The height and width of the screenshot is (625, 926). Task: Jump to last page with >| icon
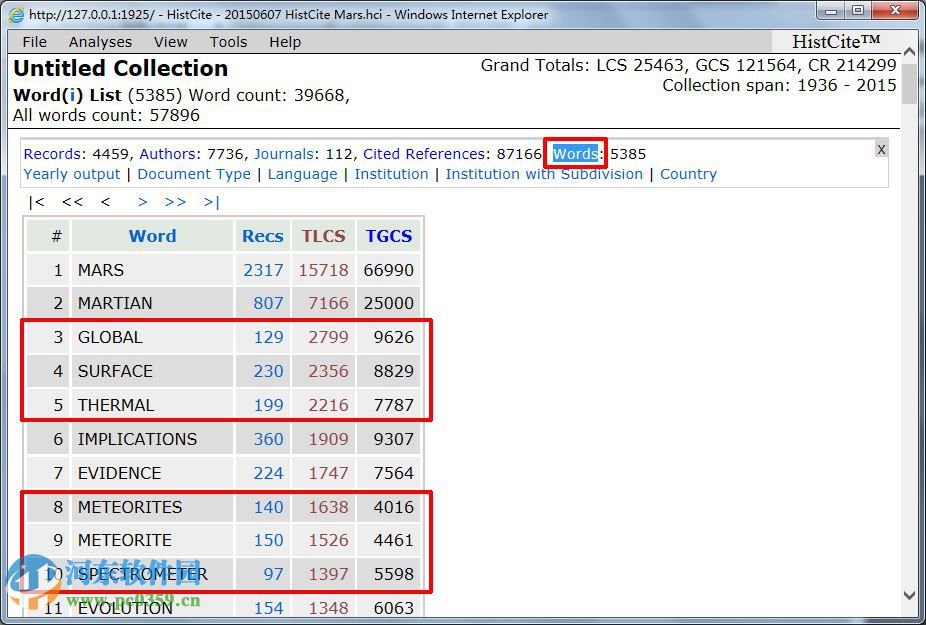coord(211,202)
